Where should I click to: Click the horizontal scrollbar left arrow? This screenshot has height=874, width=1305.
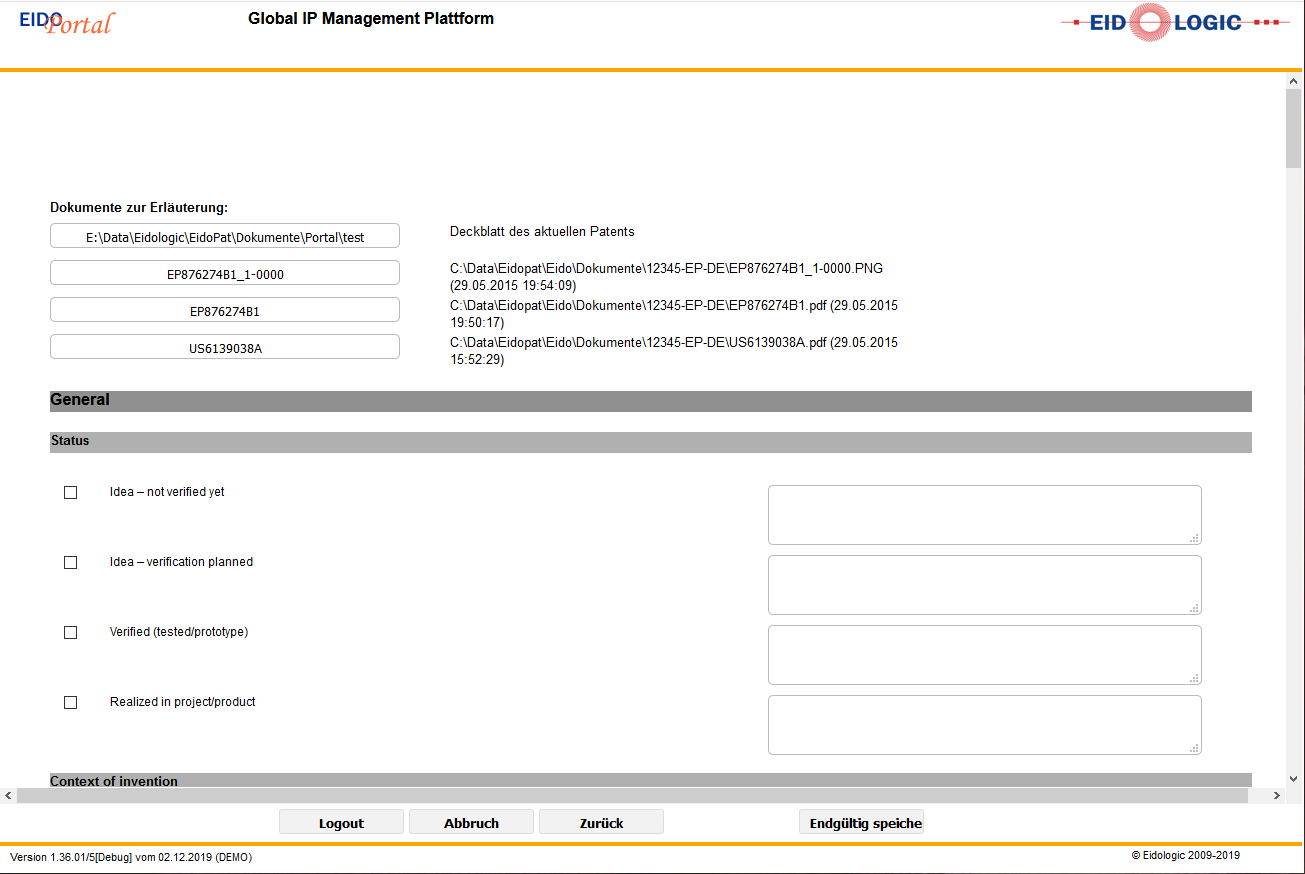point(8,796)
